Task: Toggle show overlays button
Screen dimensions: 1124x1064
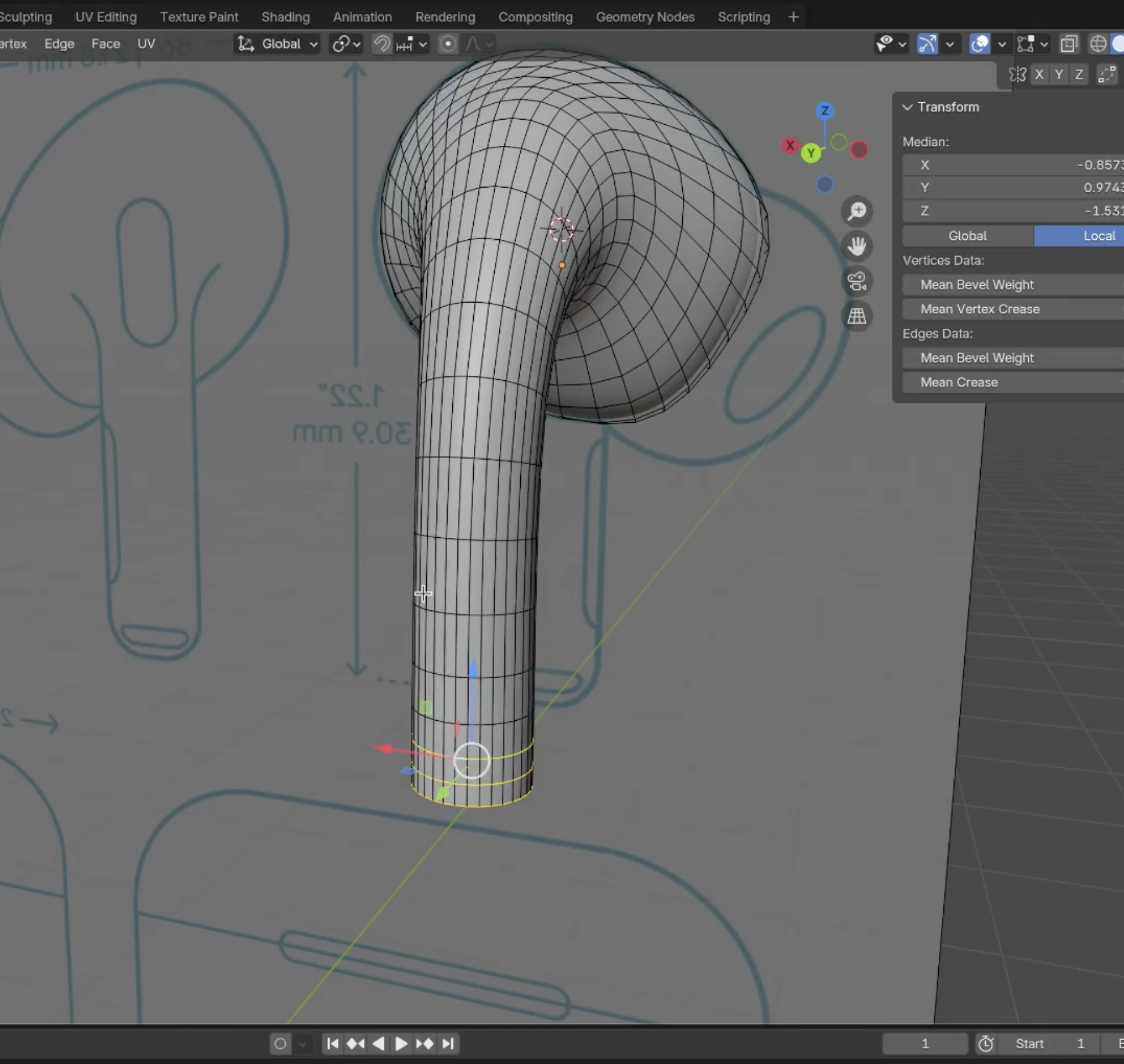Action: click(x=979, y=44)
